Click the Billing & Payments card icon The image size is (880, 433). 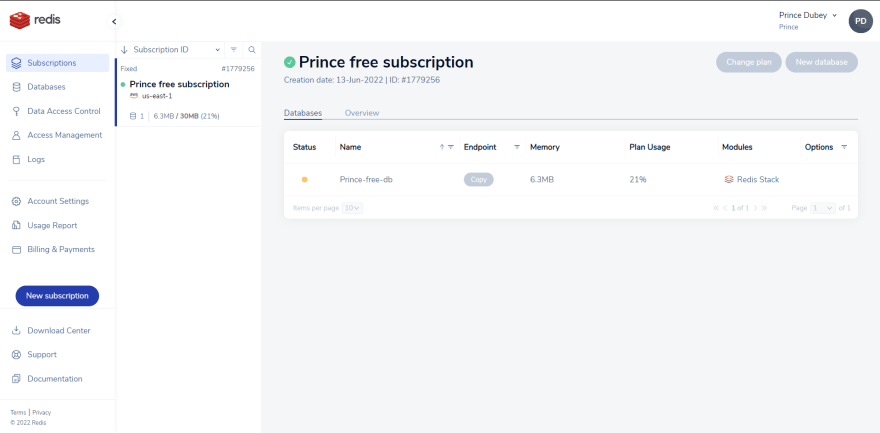(16, 250)
